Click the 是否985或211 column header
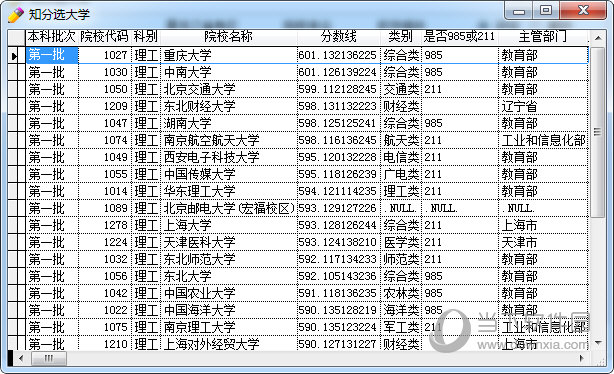 (460, 37)
